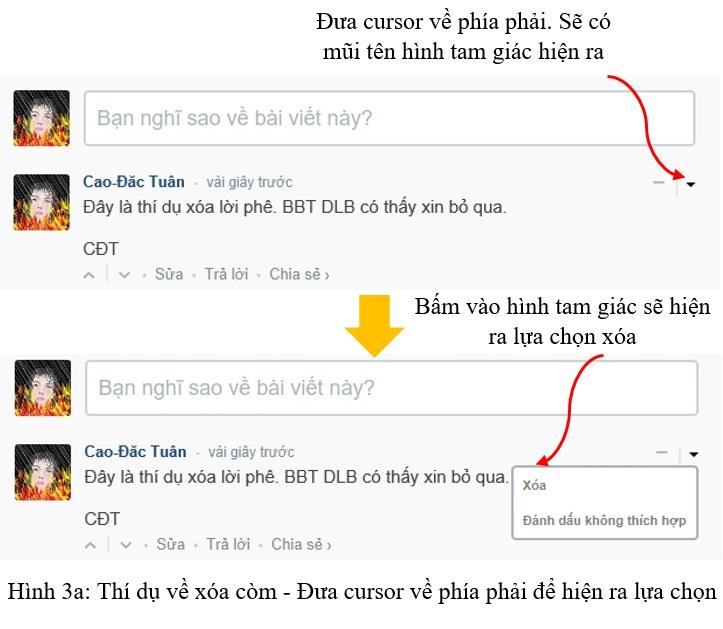The height and width of the screenshot is (629, 723).
Task: Focus the bottom Bạn nghĩ sao input box
Action: (x=391, y=388)
